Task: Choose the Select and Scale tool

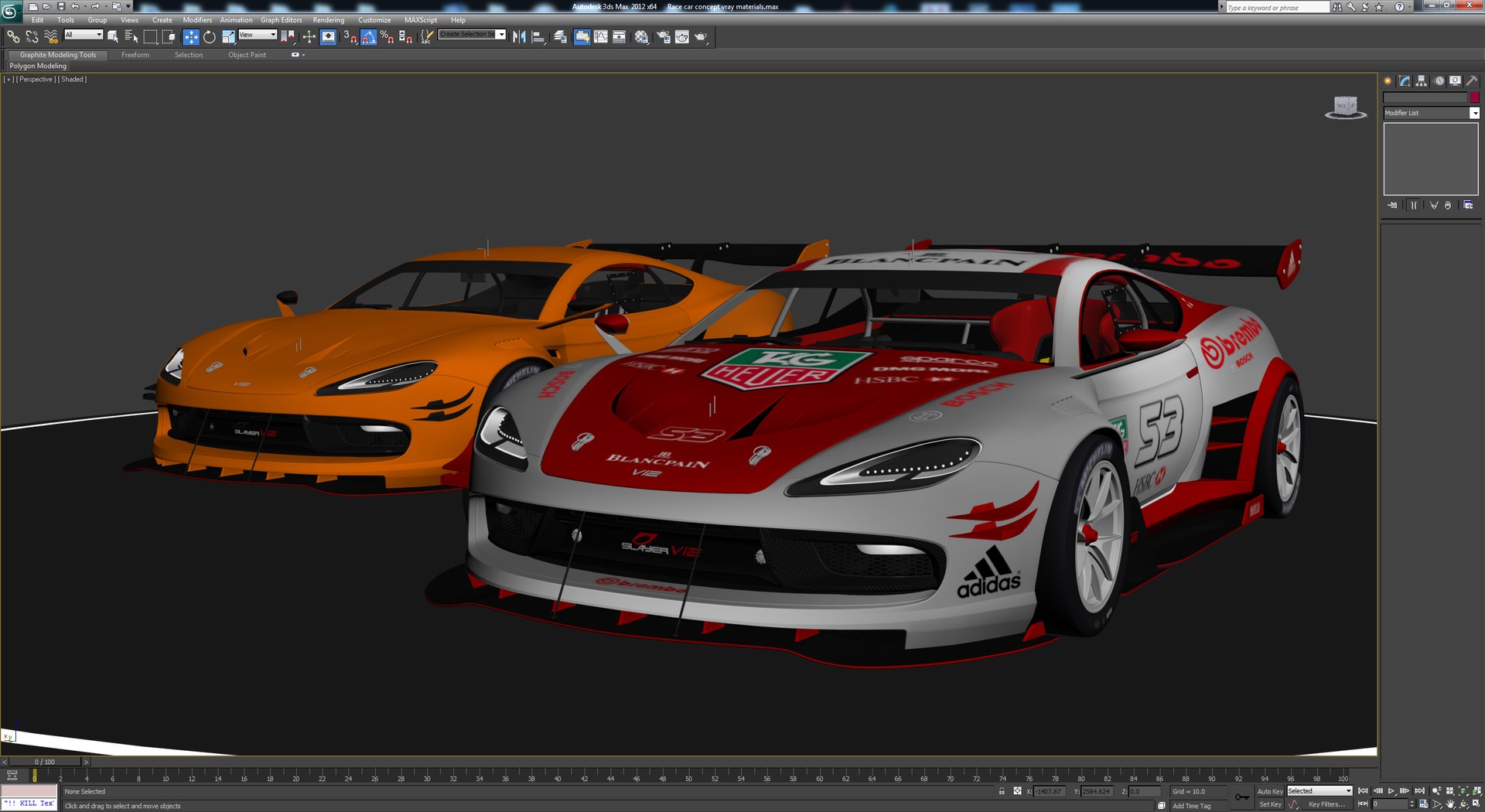Action: click(x=228, y=36)
